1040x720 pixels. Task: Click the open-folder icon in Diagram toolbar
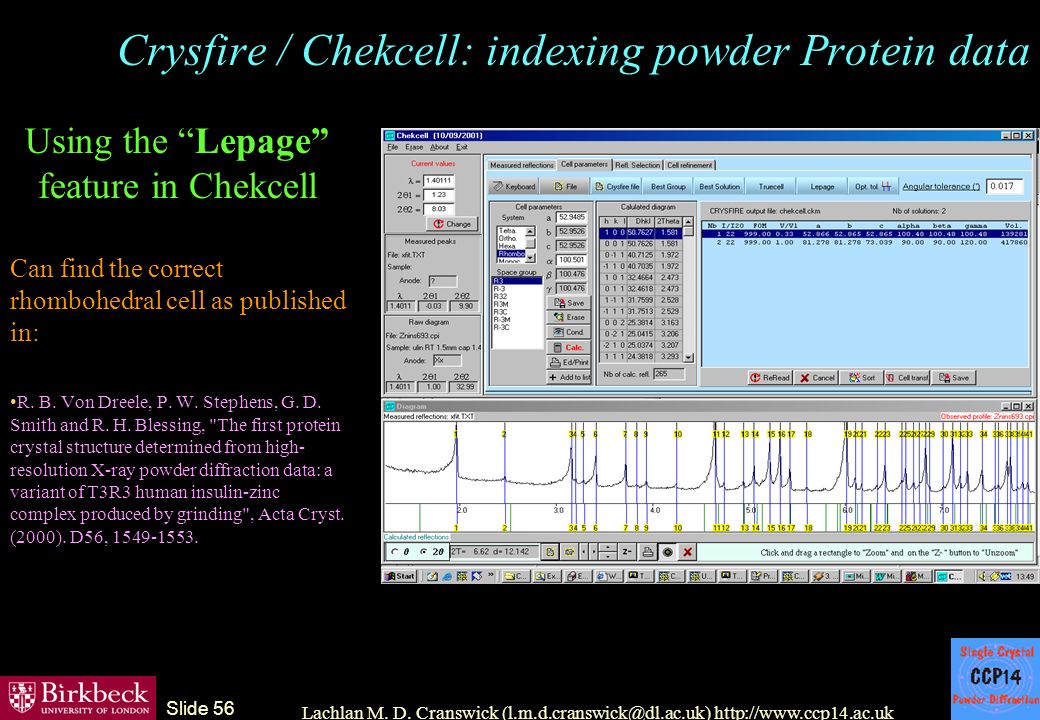[x=569, y=552]
